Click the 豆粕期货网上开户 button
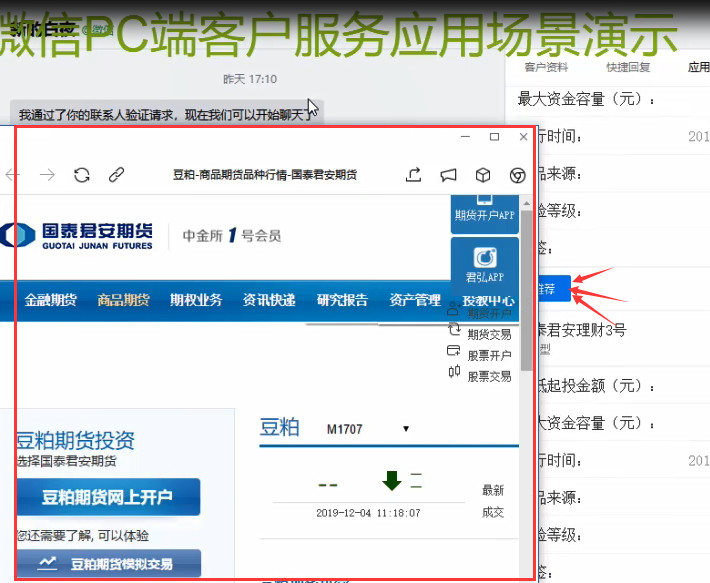 pos(108,497)
